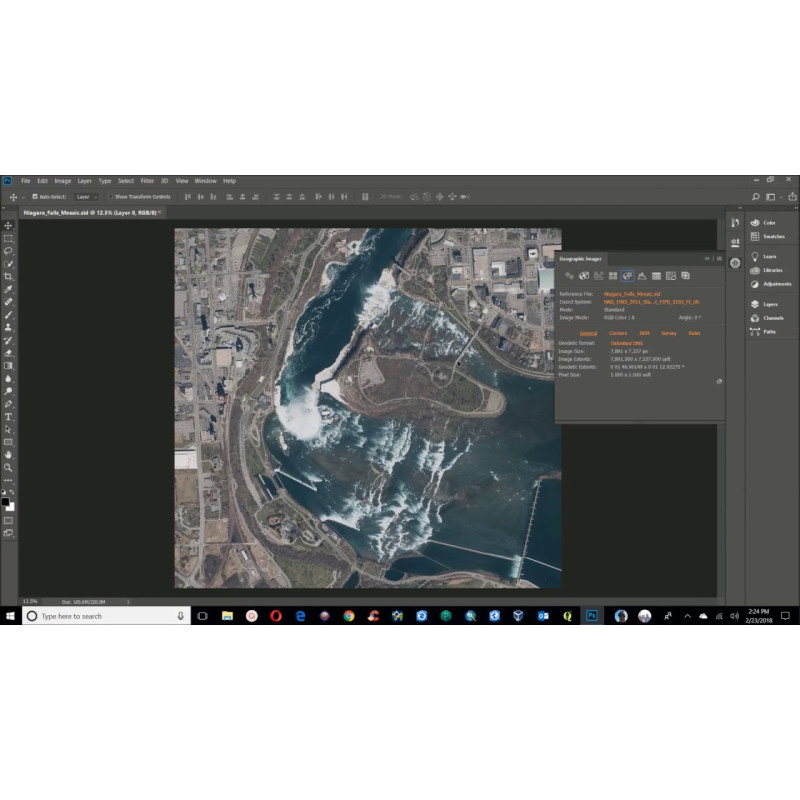Screen dimensions: 800x800
Task: Pick the Eyedropper tool
Action: (x=8, y=289)
